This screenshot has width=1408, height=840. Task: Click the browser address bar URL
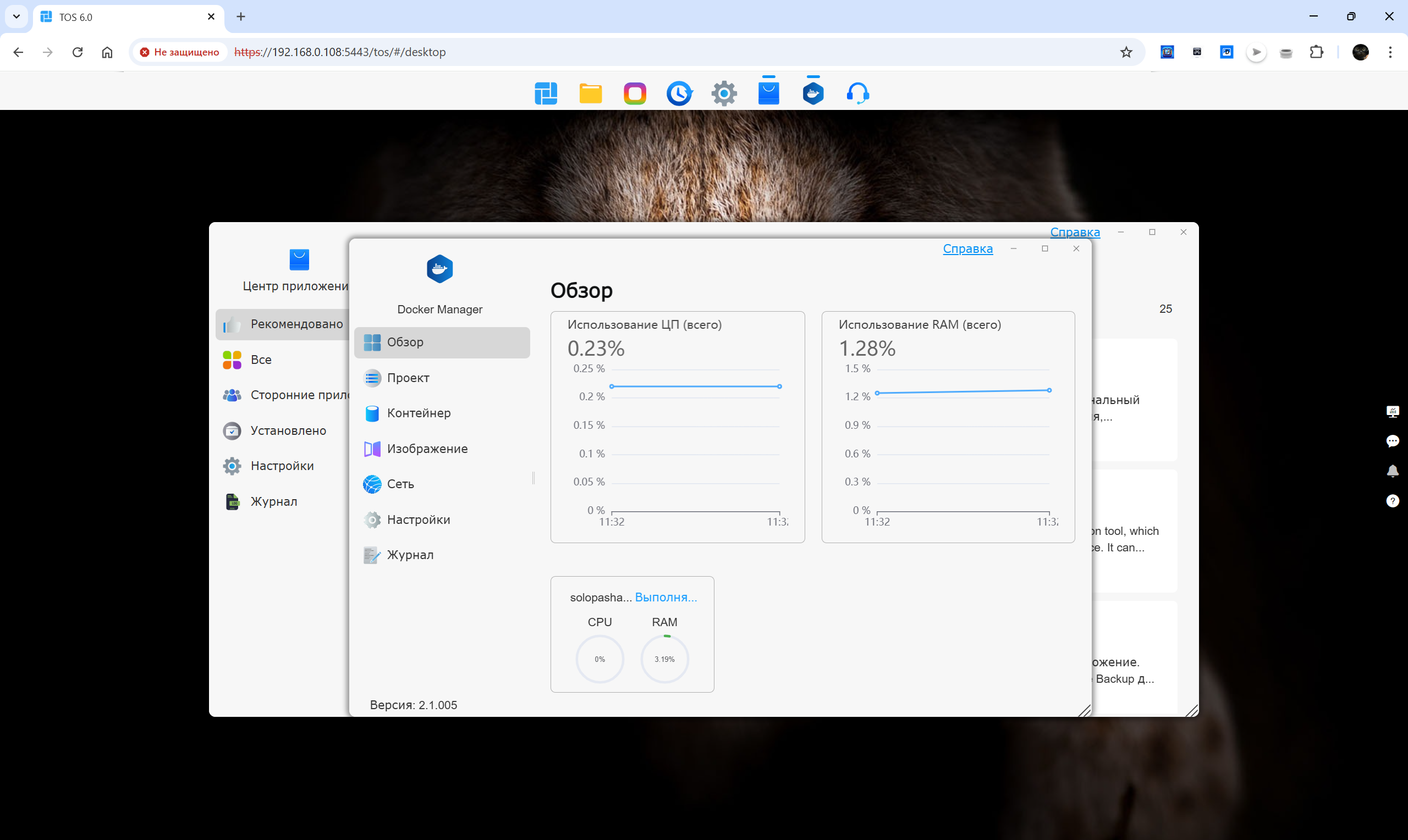click(x=340, y=52)
